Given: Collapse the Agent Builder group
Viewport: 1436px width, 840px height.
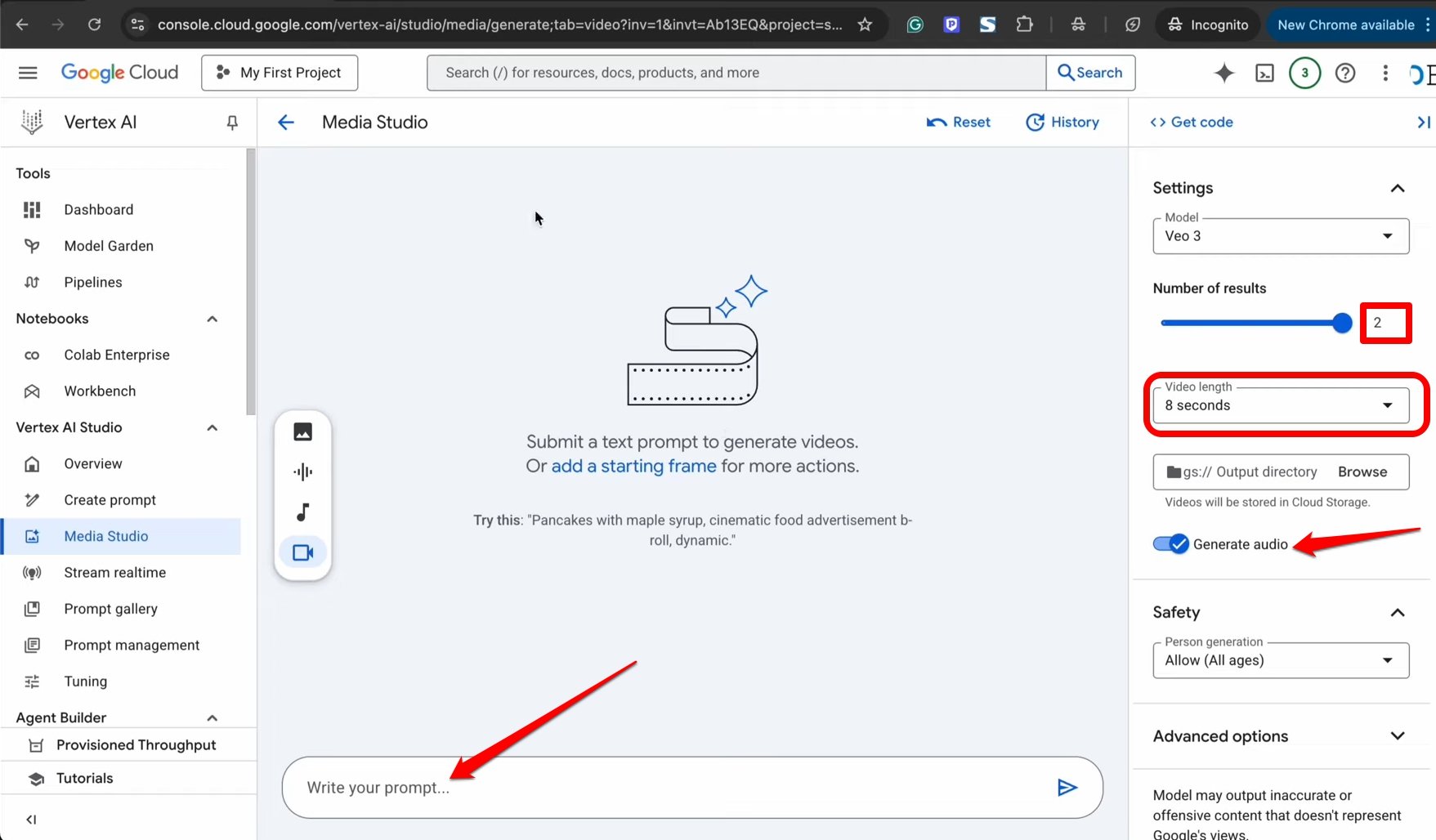Looking at the screenshot, I should [212, 717].
